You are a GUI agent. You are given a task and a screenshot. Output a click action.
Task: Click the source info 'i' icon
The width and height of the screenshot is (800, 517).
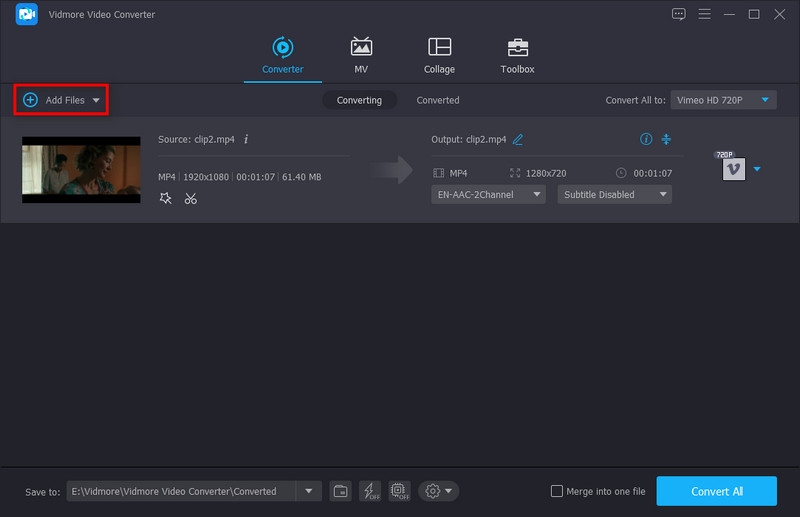(246, 139)
